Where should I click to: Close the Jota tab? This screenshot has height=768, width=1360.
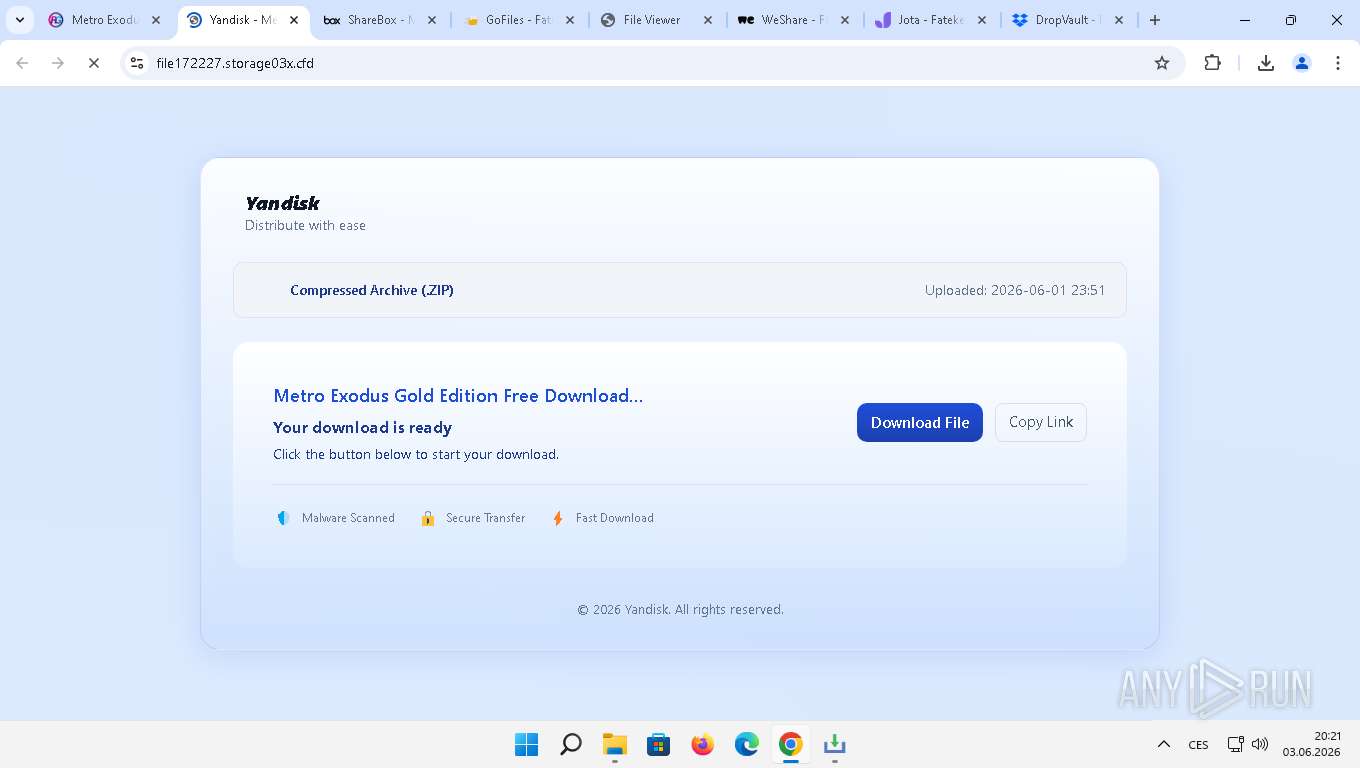coord(981,20)
